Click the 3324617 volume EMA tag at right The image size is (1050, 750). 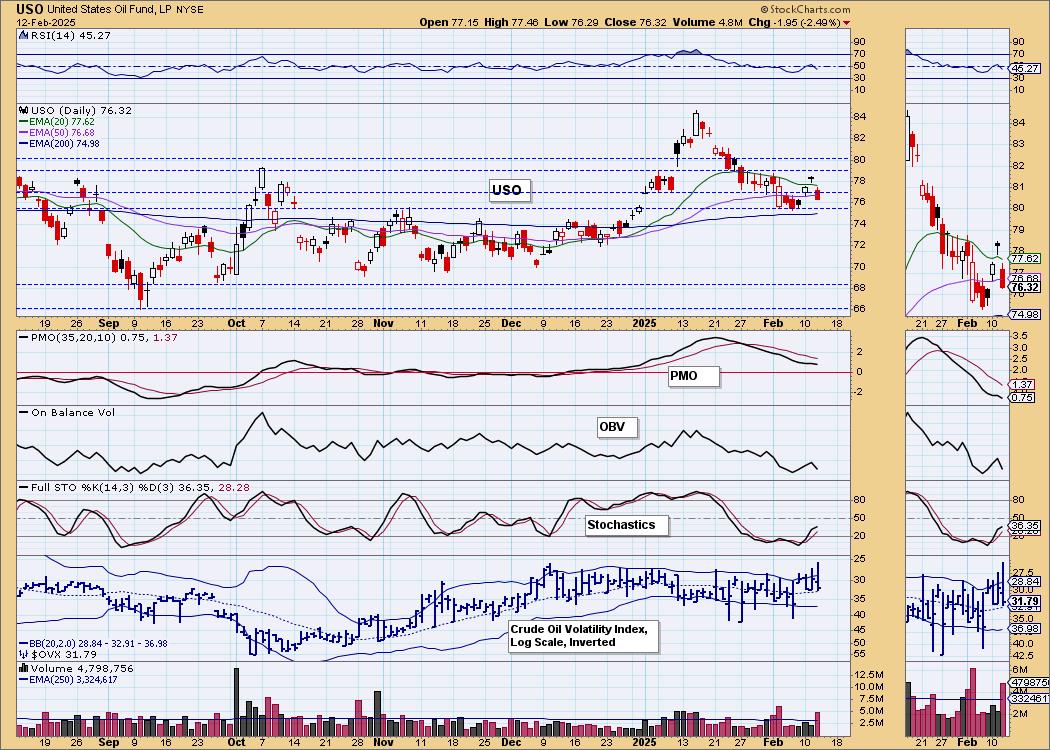click(x=1029, y=698)
